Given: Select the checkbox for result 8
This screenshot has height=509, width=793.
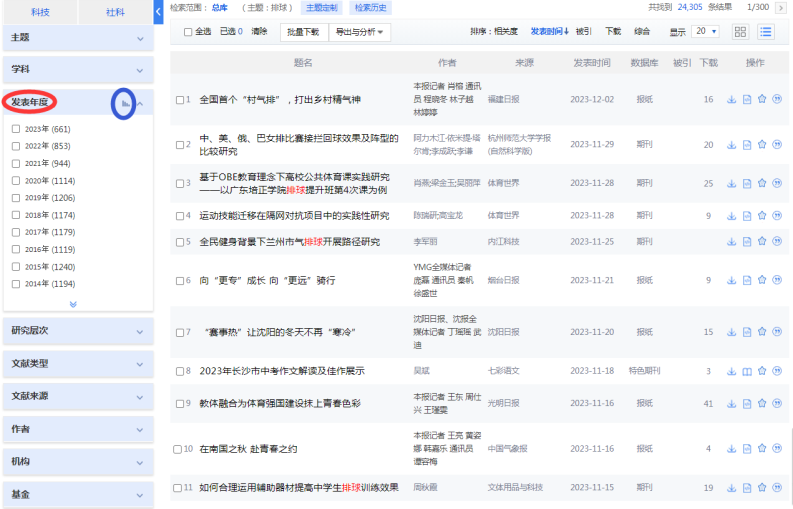Looking at the screenshot, I should click(x=180, y=371).
